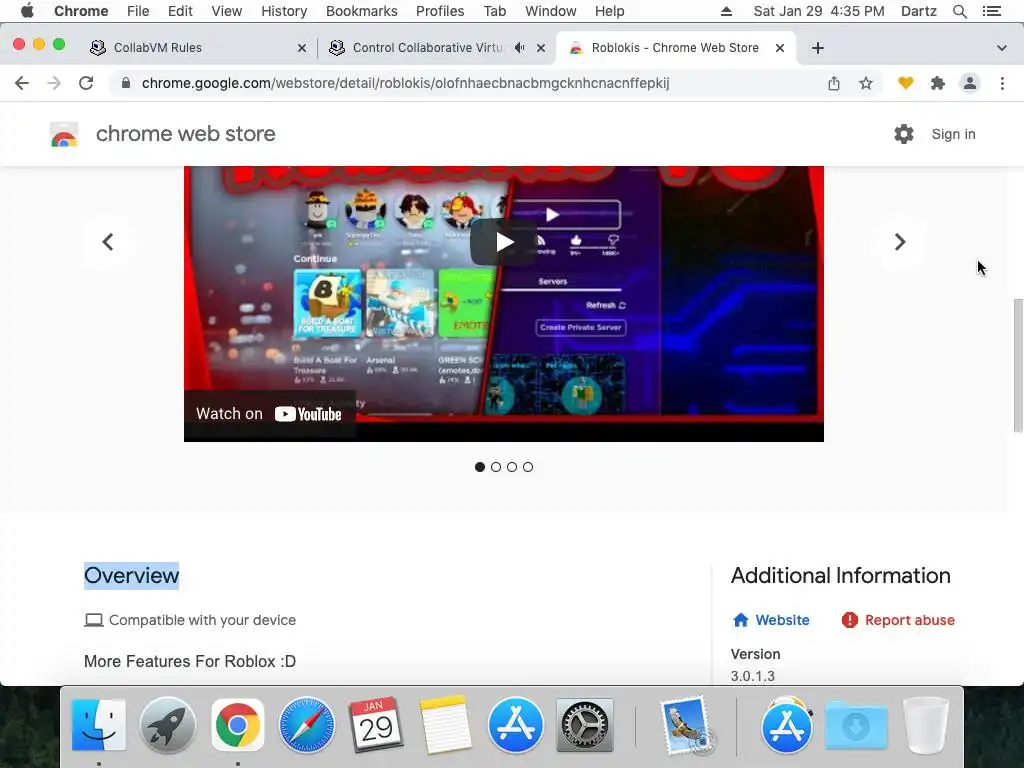Open the Extensions puzzle piece menu

[938, 83]
